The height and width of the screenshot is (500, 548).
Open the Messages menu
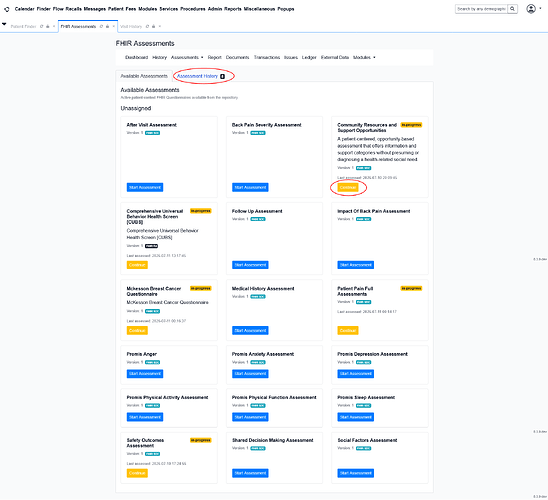pos(95,9)
